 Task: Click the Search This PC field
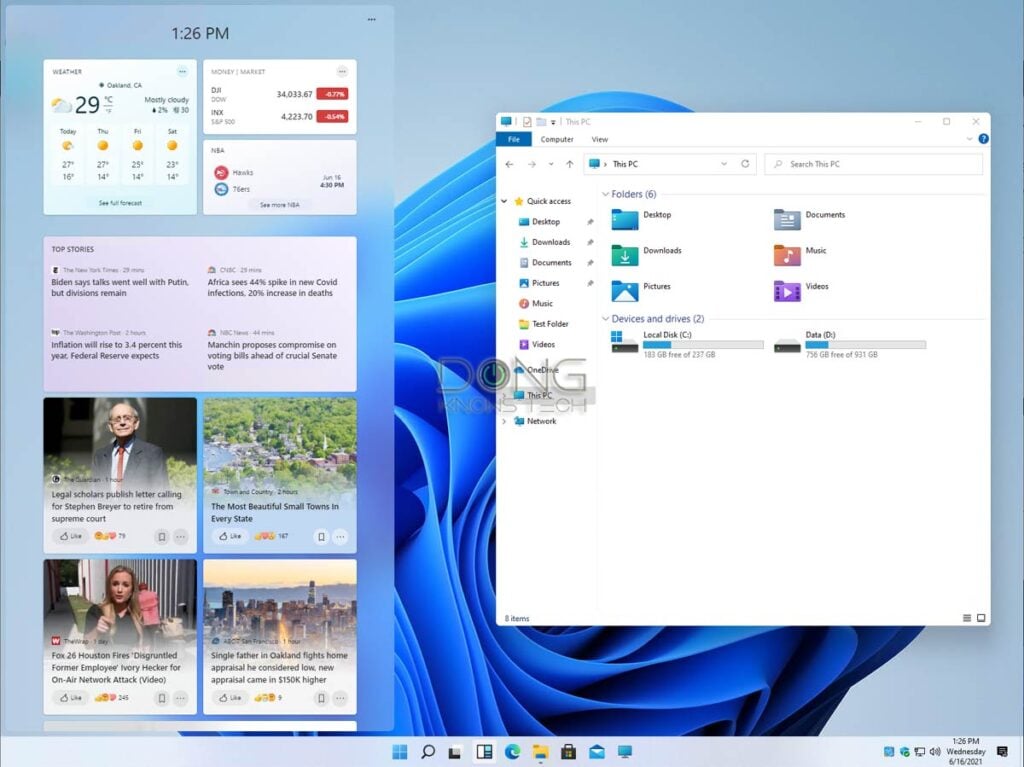[874, 164]
